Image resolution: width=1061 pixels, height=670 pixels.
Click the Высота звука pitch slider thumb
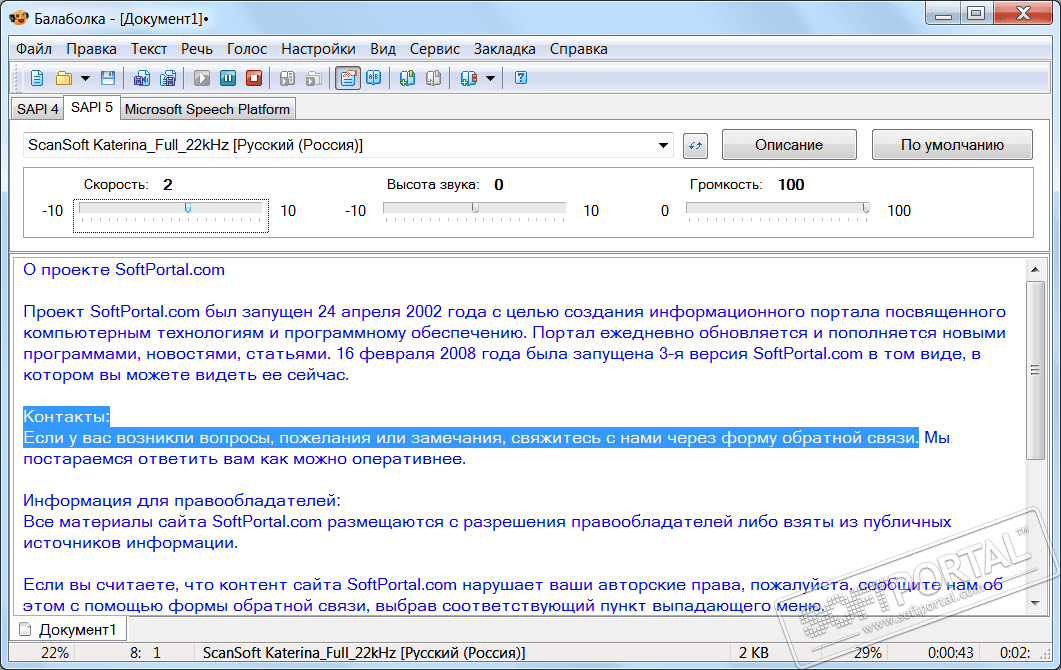pos(475,208)
